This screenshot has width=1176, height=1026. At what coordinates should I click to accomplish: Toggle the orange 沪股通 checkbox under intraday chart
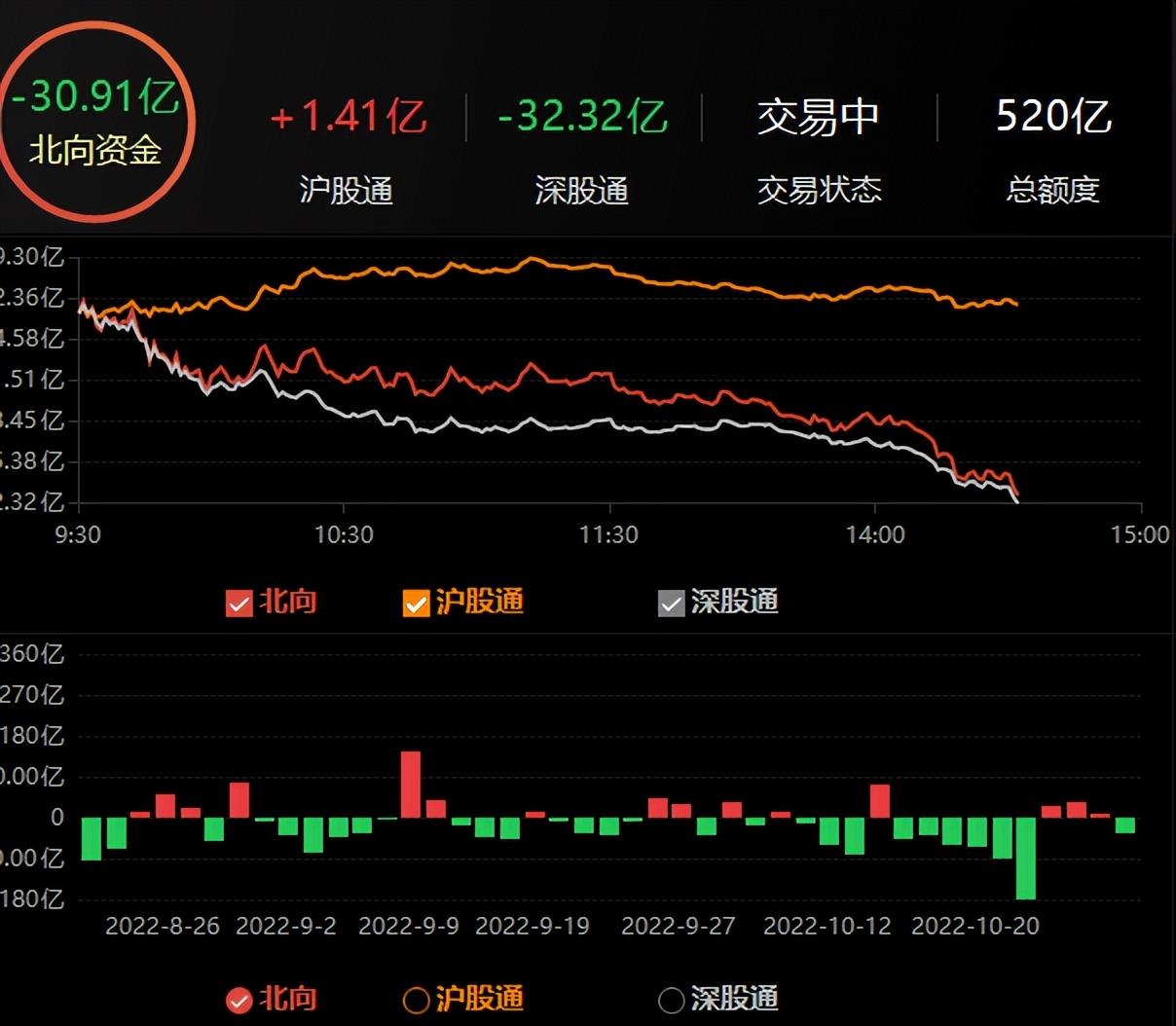click(x=416, y=604)
